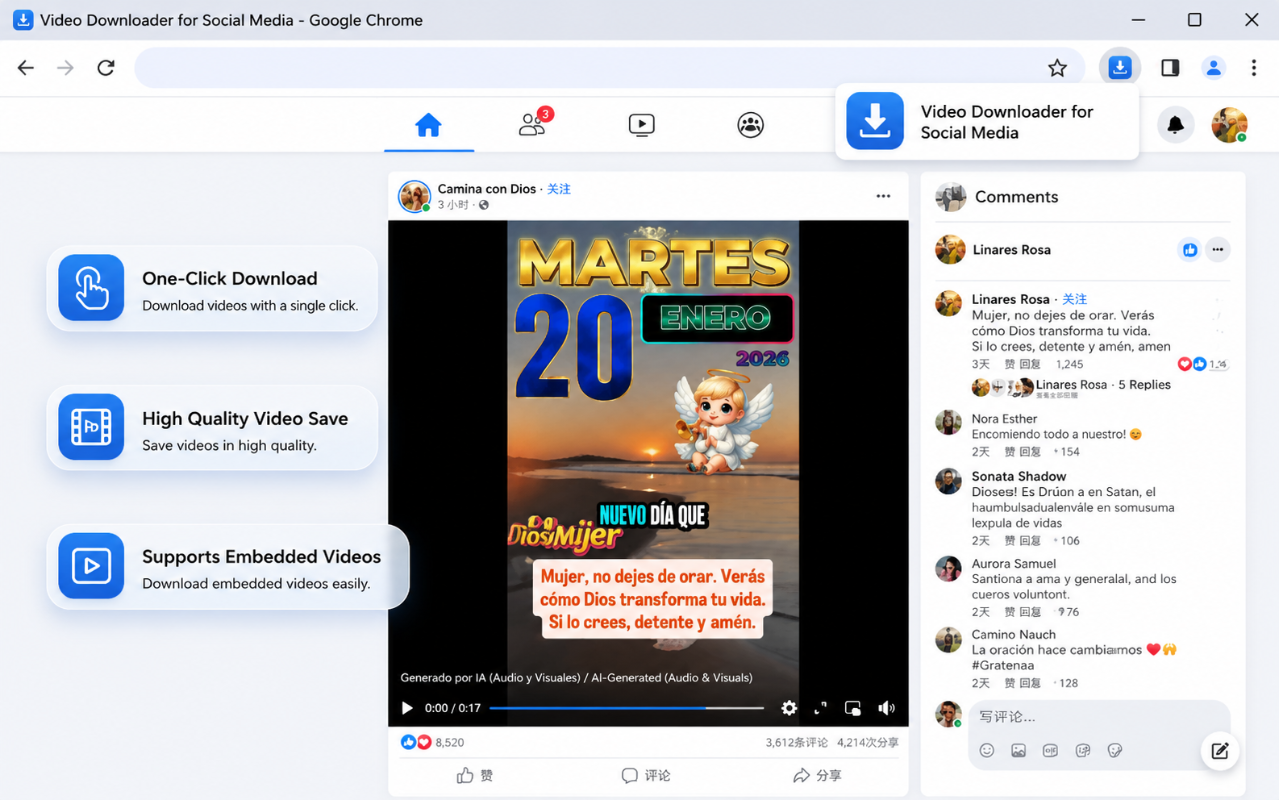Open the Friends tab with 3 badge
The image size is (1280, 800).
535,123
